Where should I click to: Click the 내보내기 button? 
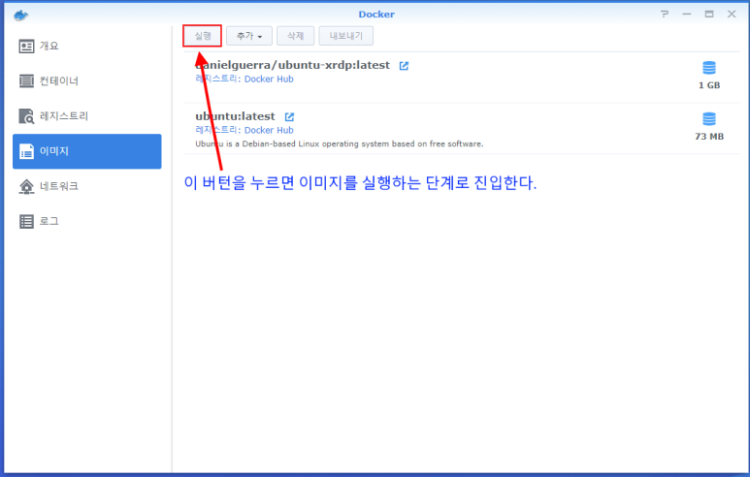(x=346, y=36)
